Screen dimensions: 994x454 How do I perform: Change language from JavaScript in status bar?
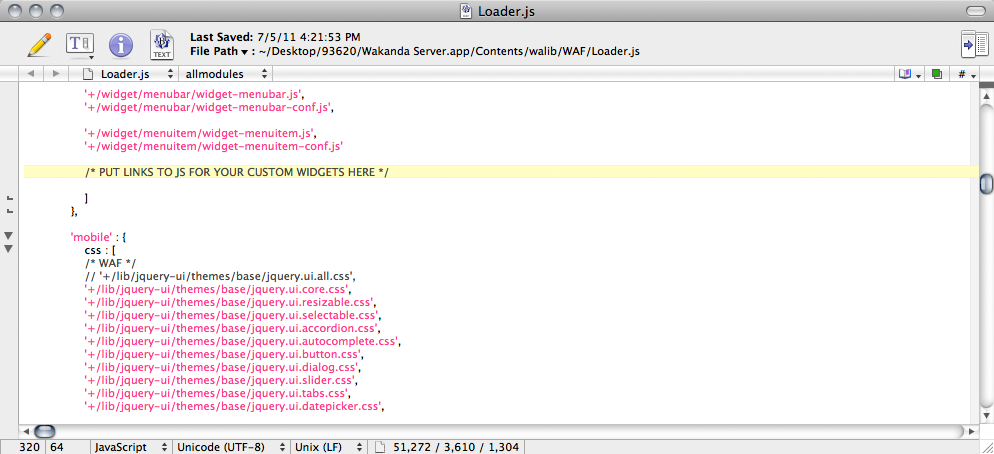pos(128,446)
